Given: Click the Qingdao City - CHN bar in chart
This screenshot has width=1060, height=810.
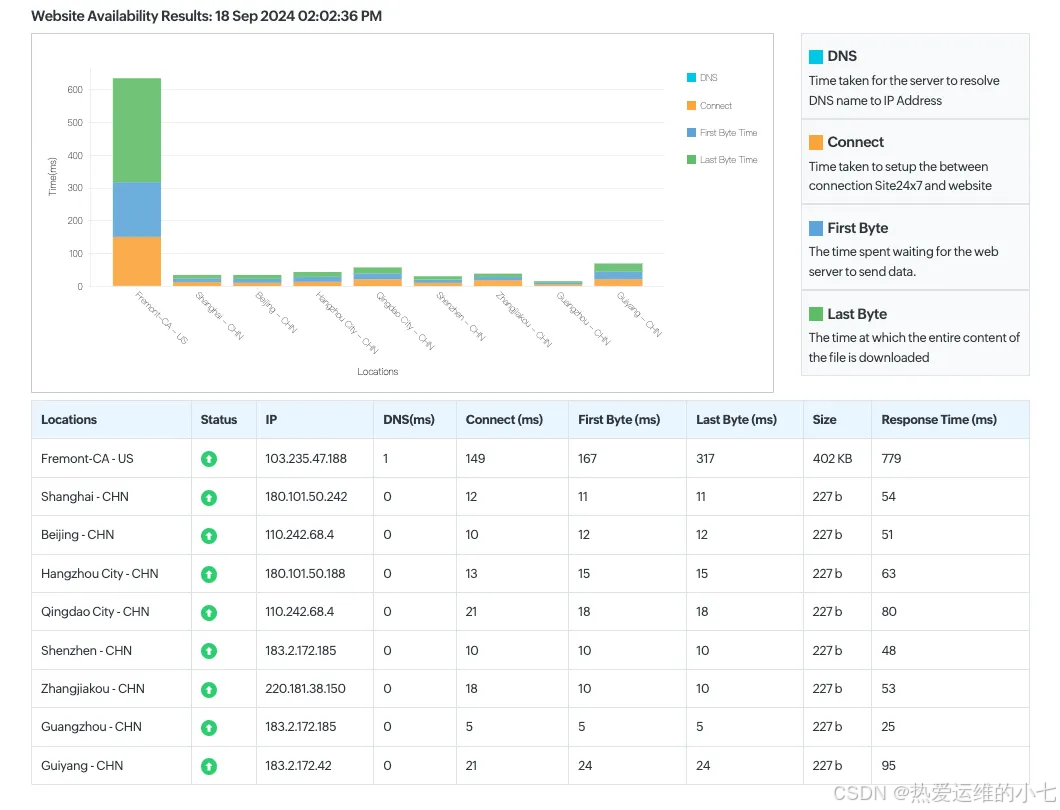Looking at the screenshot, I should point(377,277).
